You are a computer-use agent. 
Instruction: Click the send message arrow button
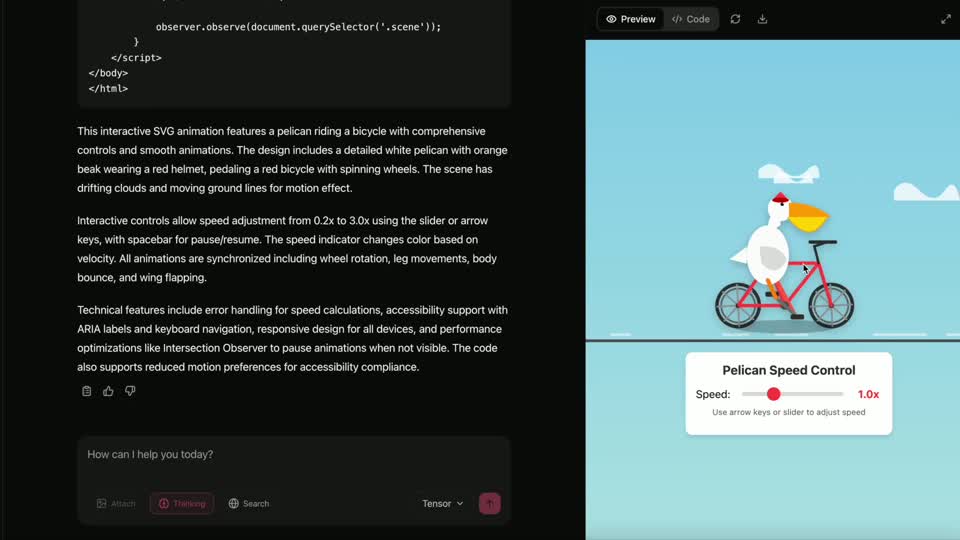click(x=489, y=503)
